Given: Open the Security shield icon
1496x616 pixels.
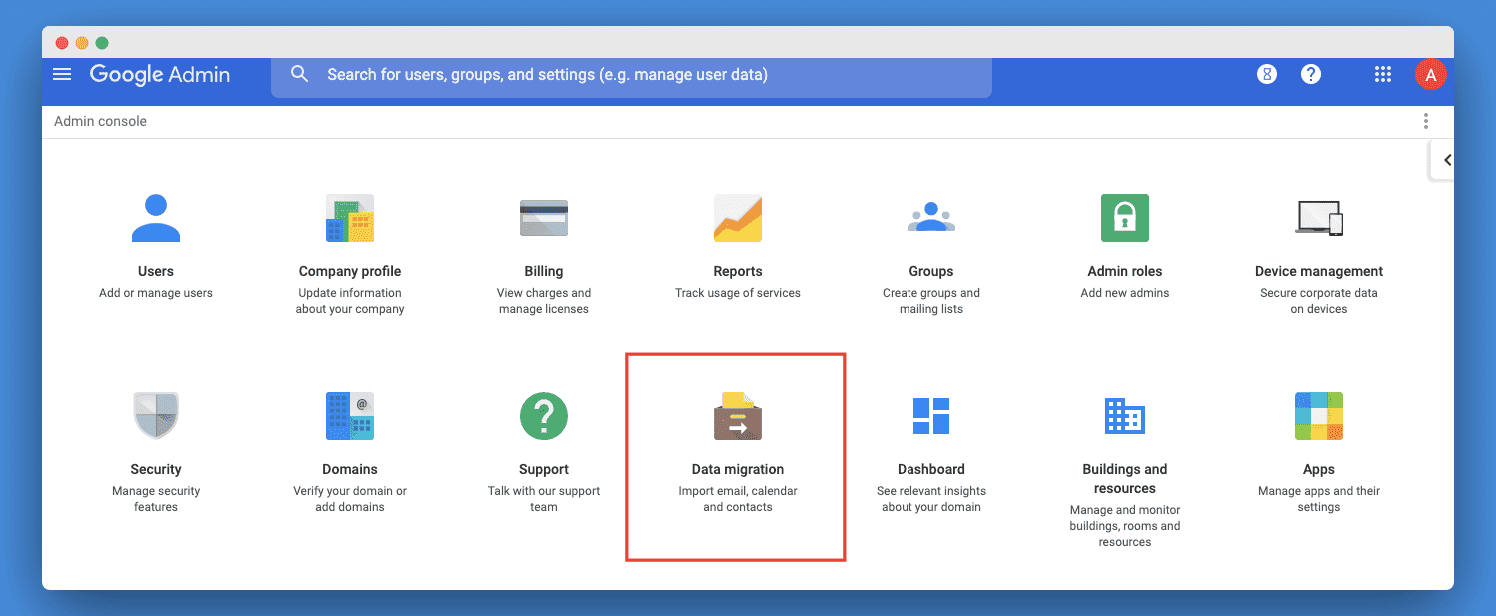Looking at the screenshot, I should click(156, 416).
